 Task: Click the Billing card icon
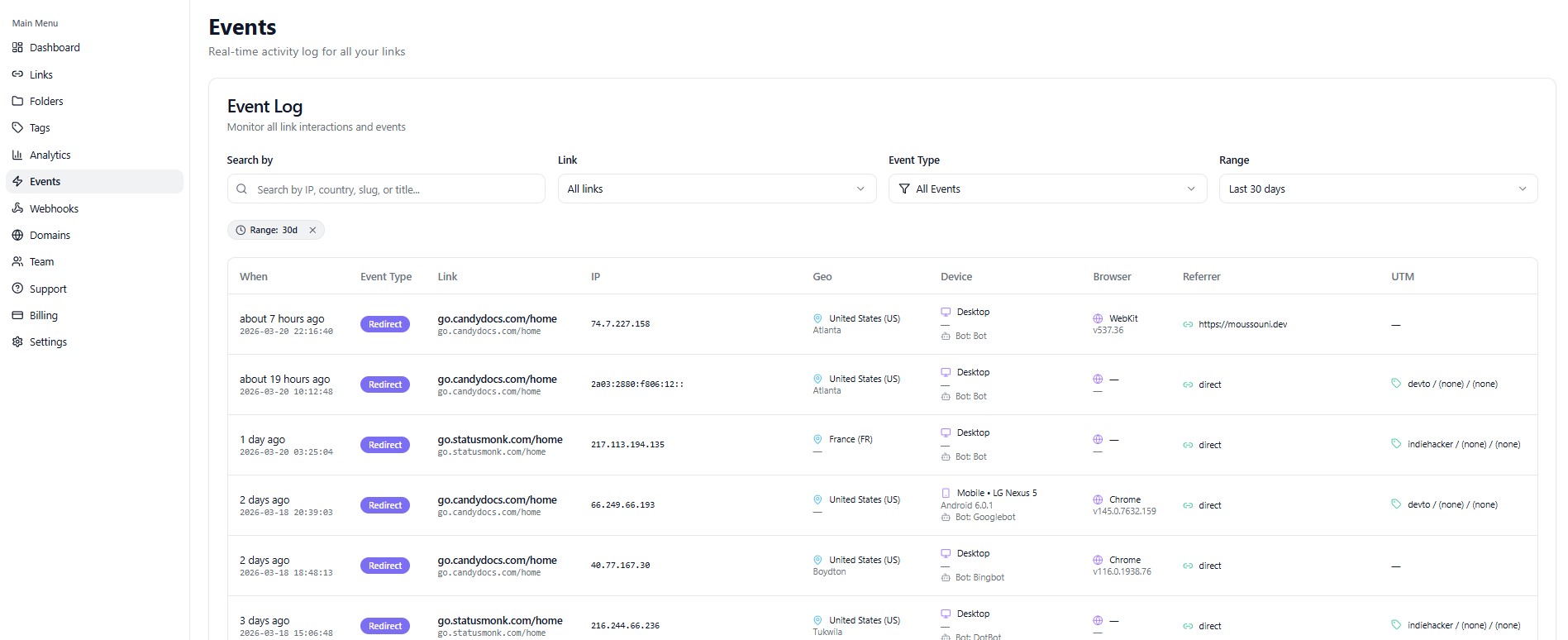coord(17,316)
